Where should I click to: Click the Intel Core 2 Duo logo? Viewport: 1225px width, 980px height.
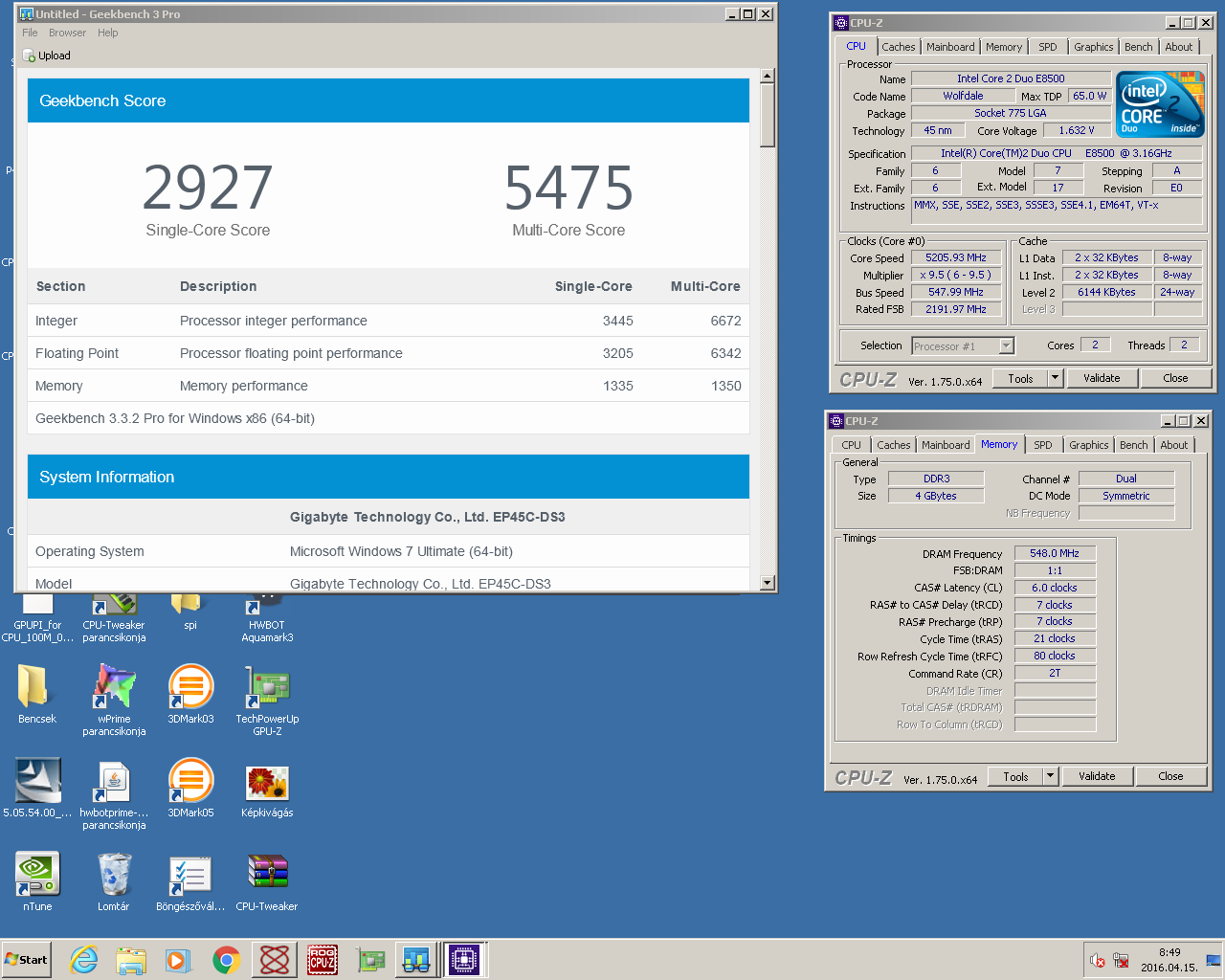[x=1160, y=104]
